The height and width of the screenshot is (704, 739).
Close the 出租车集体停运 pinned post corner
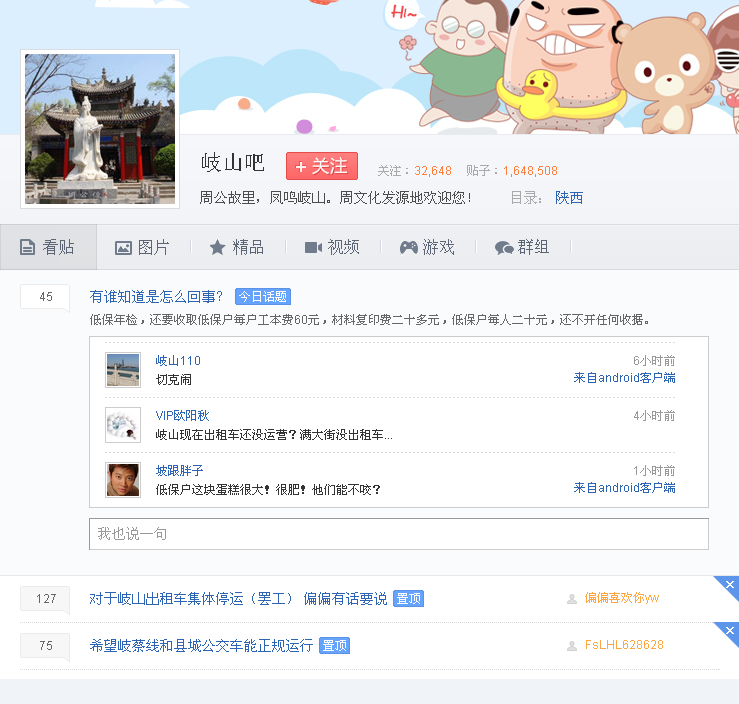click(x=730, y=585)
